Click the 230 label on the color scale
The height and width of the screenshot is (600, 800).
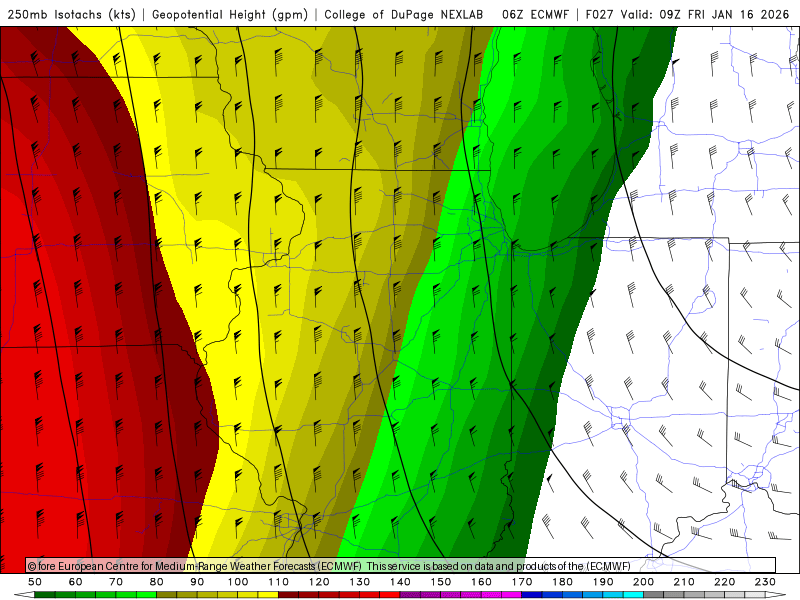pos(765,582)
